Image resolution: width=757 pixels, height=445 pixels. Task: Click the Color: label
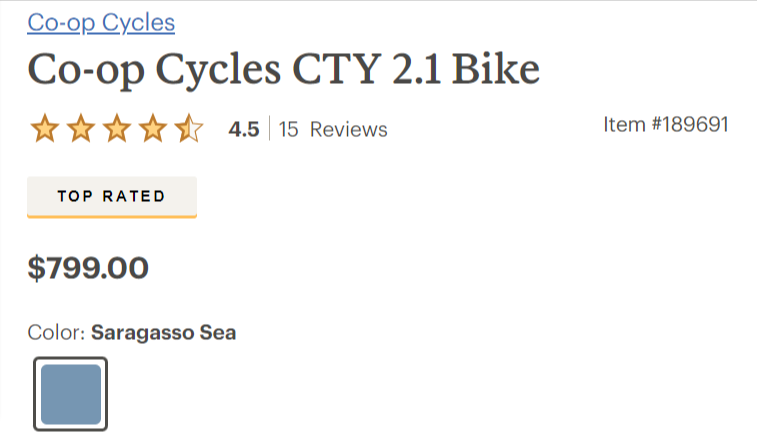[x=56, y=333]
